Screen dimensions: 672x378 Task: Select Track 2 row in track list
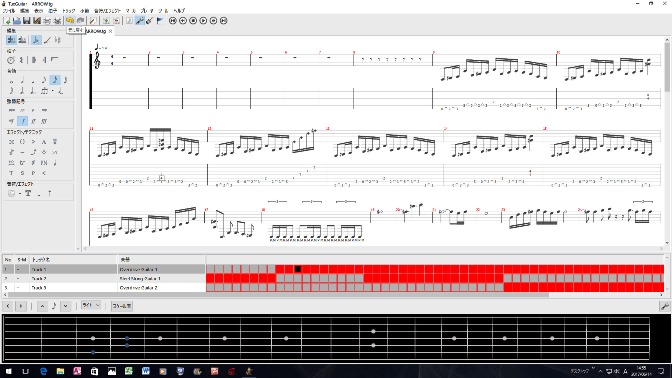(x=103, y=279)
